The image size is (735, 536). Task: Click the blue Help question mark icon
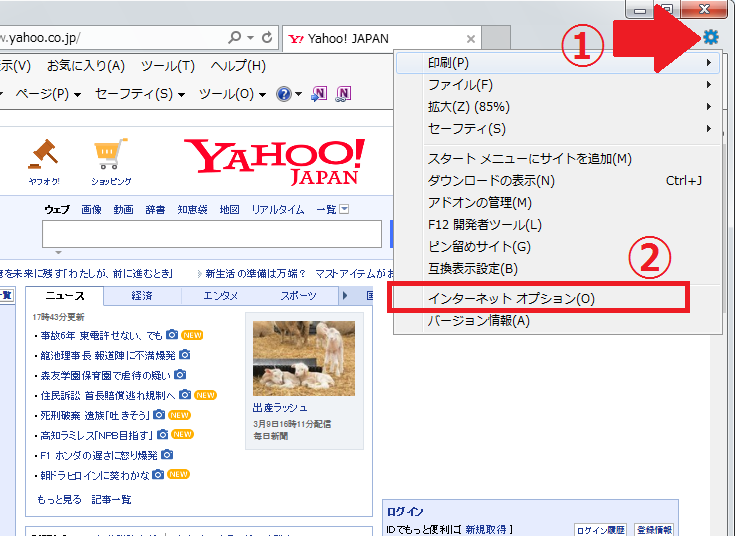click(x=284, y=94)
